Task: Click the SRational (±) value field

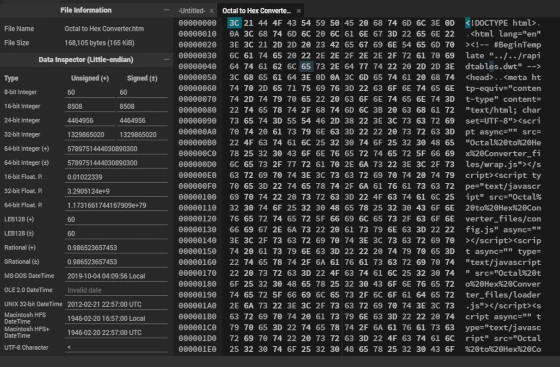Action: tap(116, 262)
